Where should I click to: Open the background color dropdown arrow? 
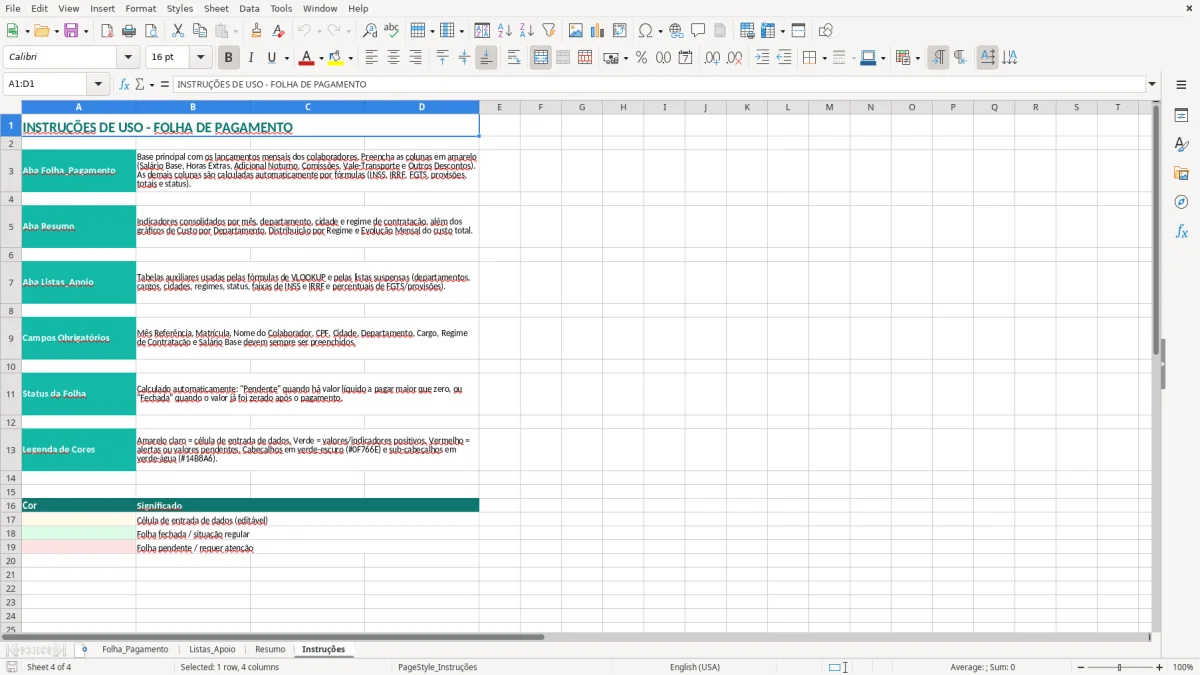(x=350, y=58)
